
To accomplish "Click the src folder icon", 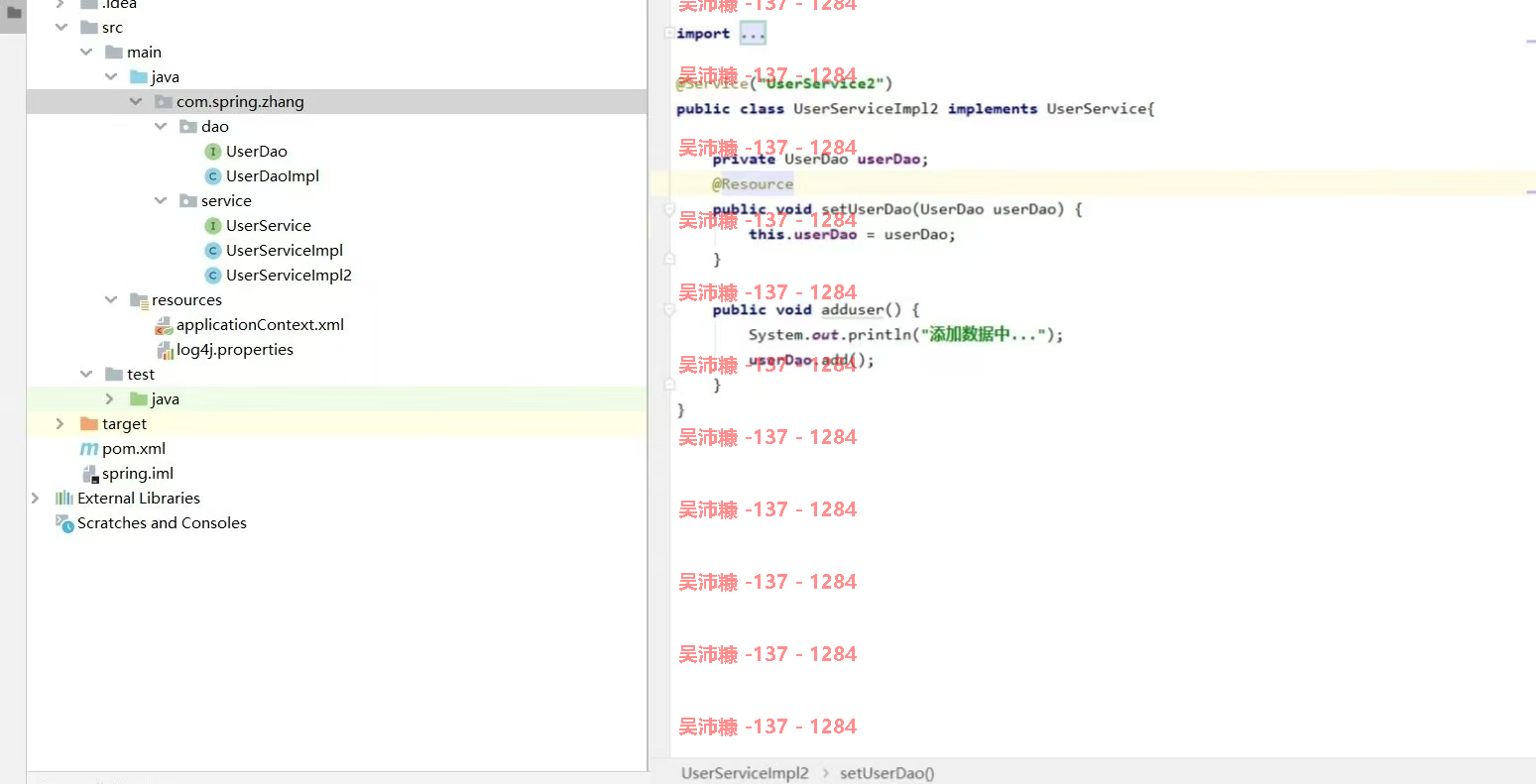I will [89, 28].
